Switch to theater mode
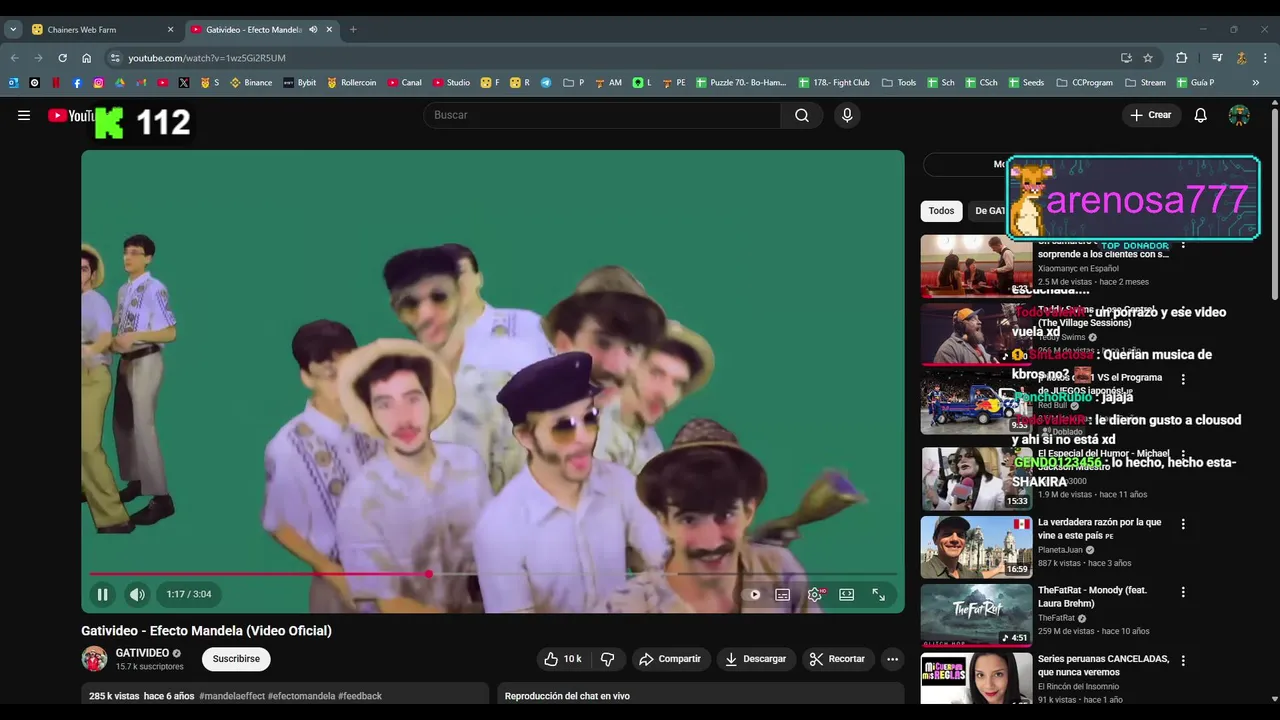 [847, 594]
